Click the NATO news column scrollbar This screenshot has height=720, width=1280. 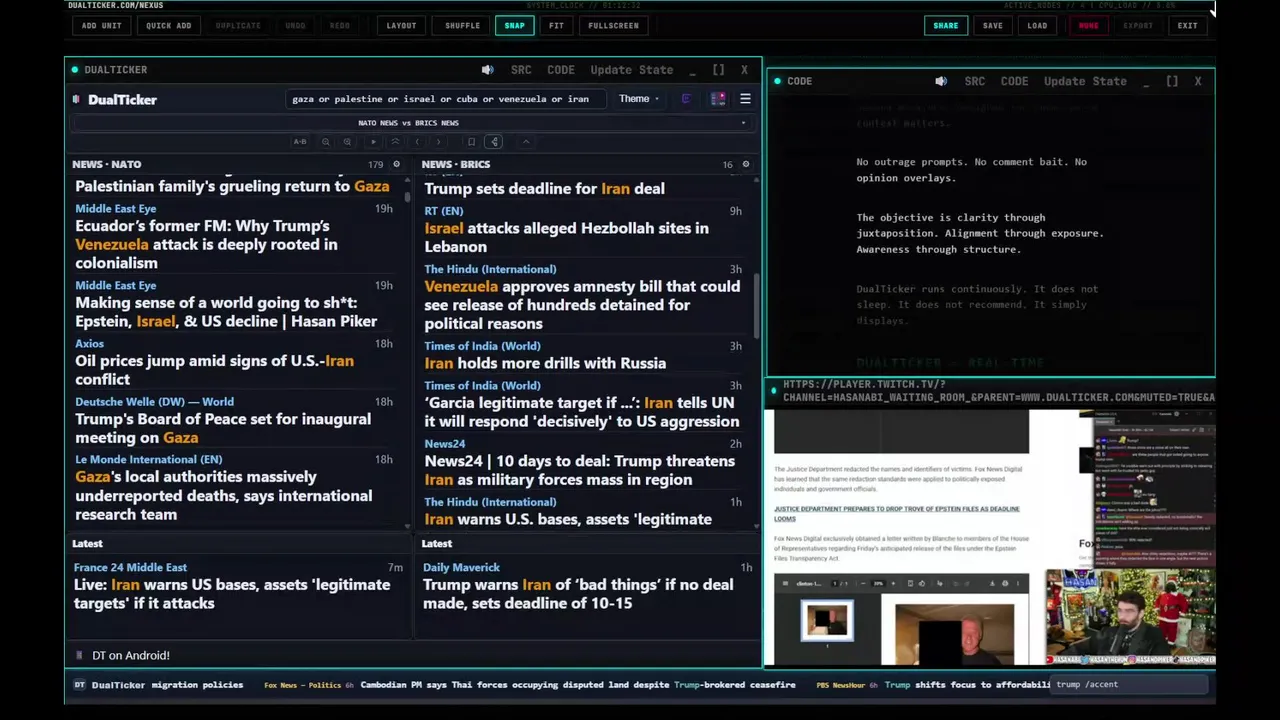click(x=408, y=195)
